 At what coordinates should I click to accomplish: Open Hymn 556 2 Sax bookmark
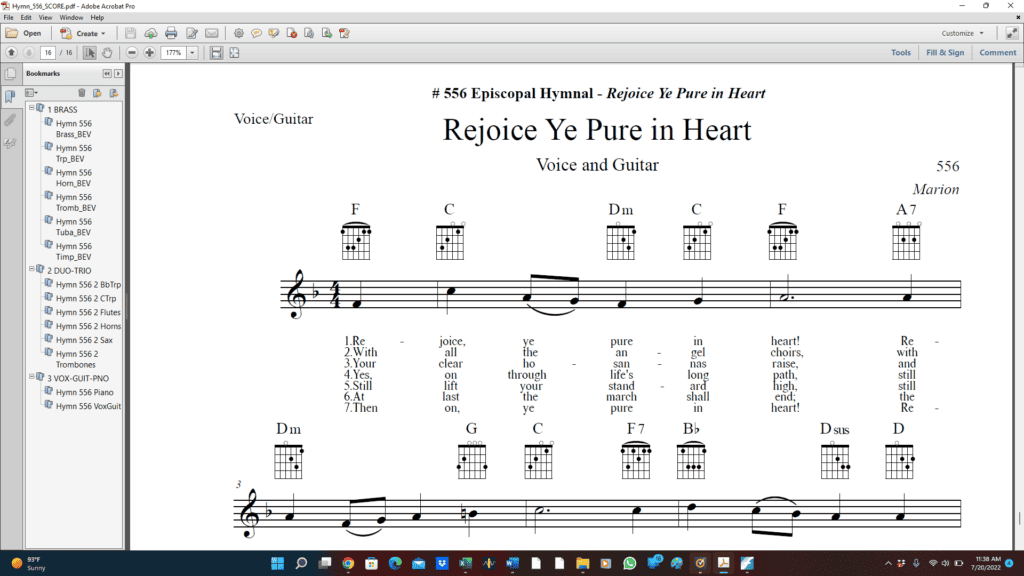point(84,340)
